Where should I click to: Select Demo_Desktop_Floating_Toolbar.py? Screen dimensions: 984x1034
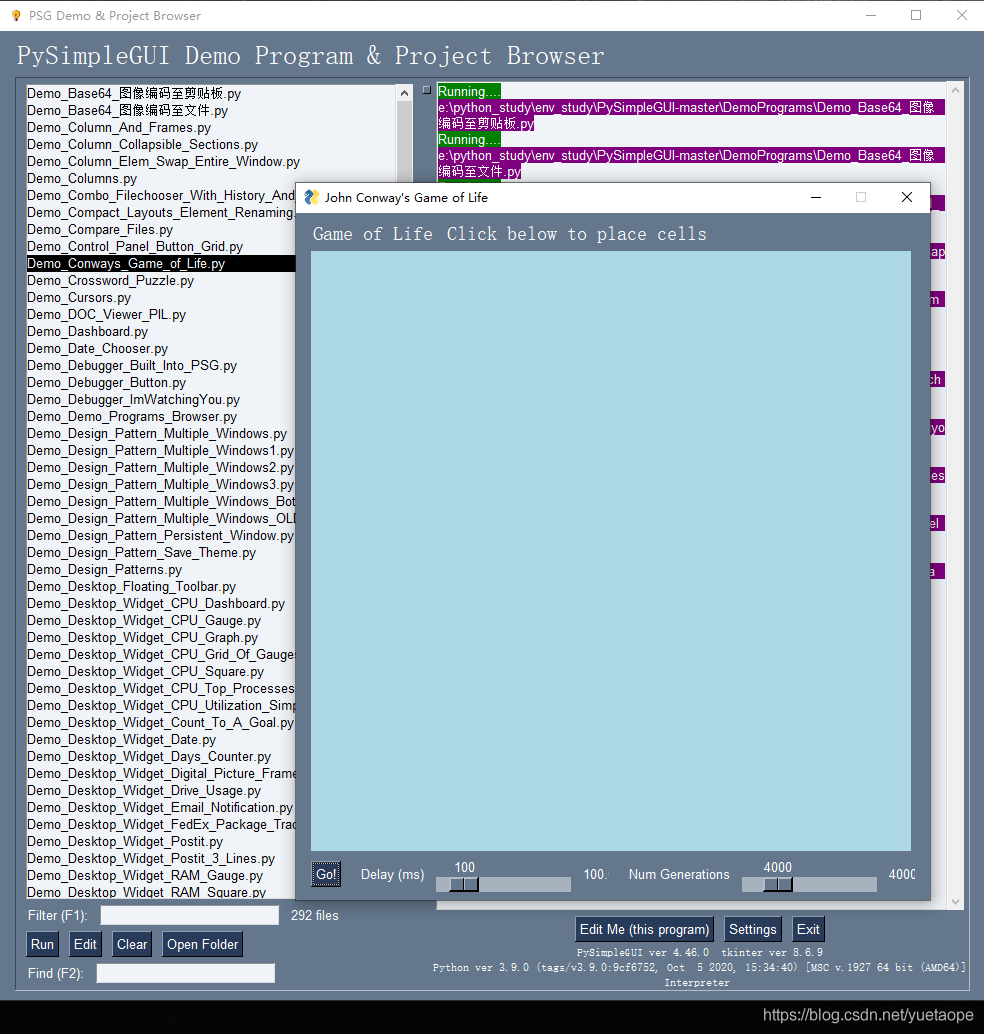131,587
